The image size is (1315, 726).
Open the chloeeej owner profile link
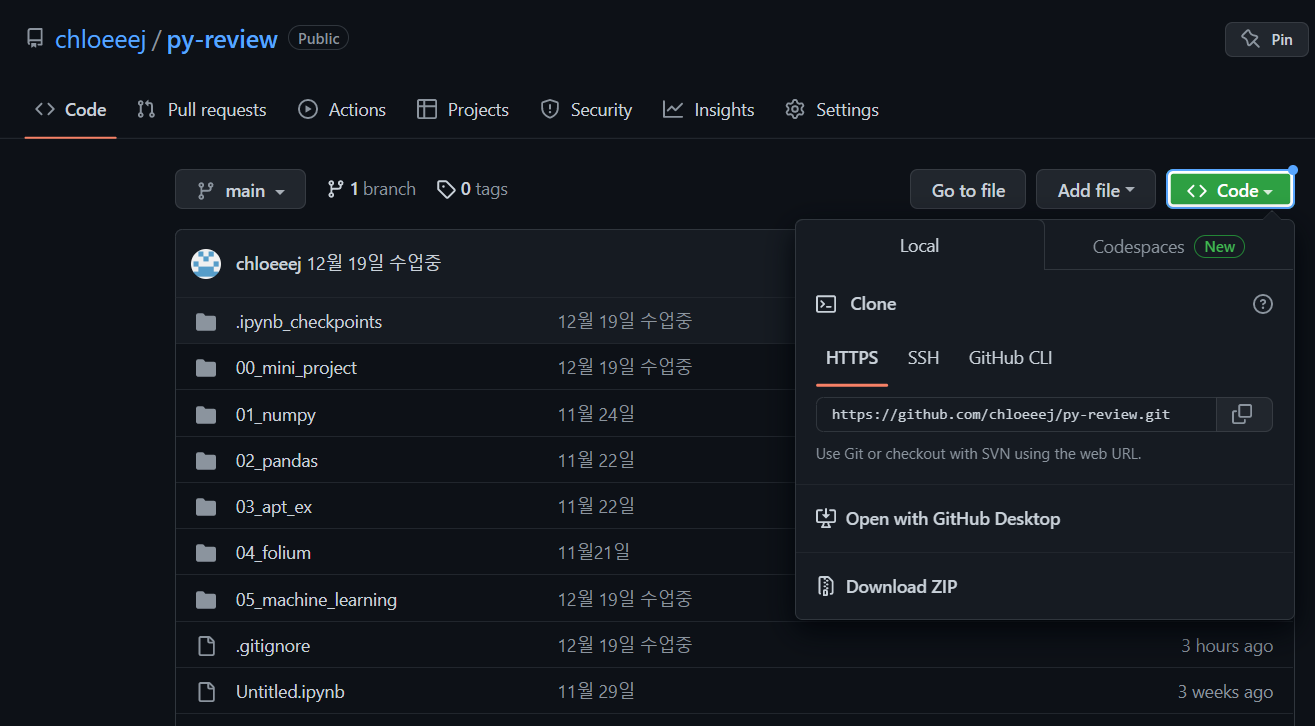pyautogui.click(x=100, y=39)
